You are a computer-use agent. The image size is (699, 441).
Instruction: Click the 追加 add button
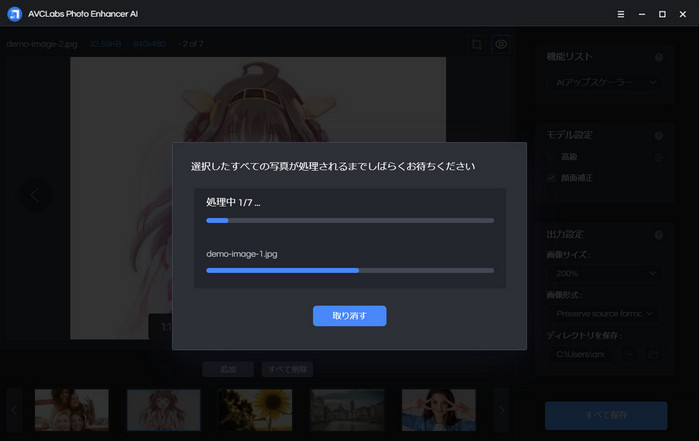[x=228, y=369]
